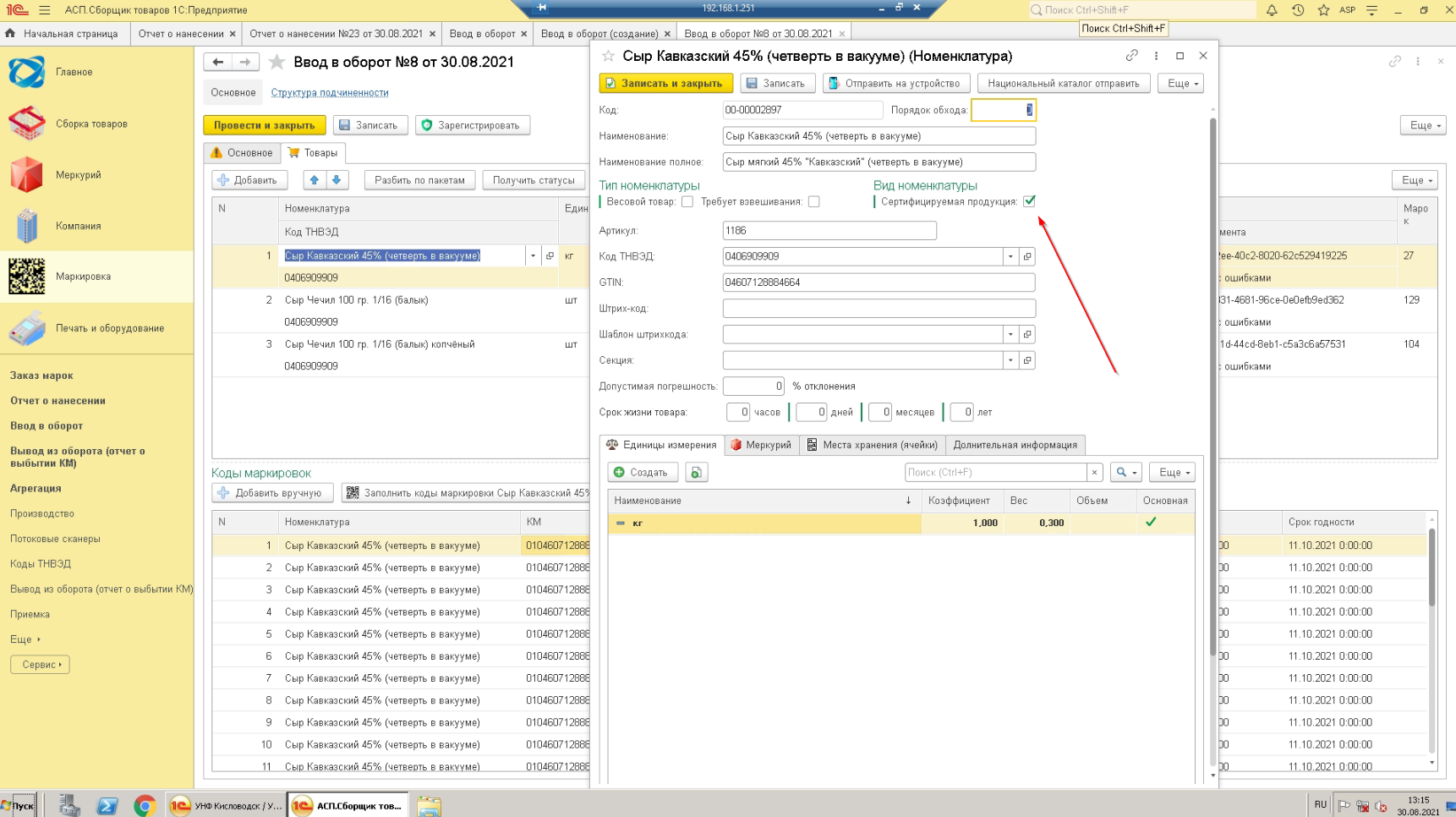This screenshot has width=1456, height=817.
Task: Go forward with right arrow button
Action: [x=245, y=62]
